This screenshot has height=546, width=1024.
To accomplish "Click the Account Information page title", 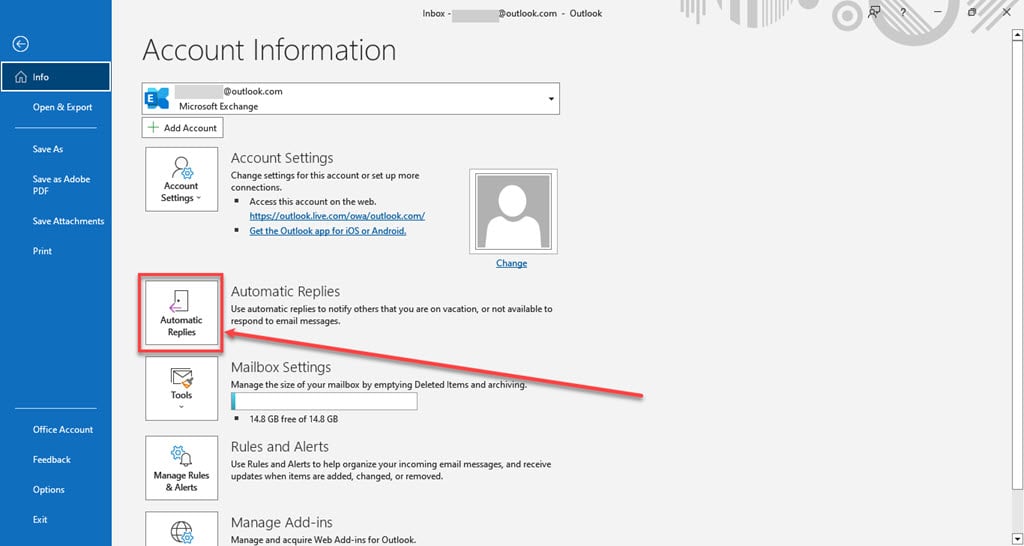I will coord(269,50).
